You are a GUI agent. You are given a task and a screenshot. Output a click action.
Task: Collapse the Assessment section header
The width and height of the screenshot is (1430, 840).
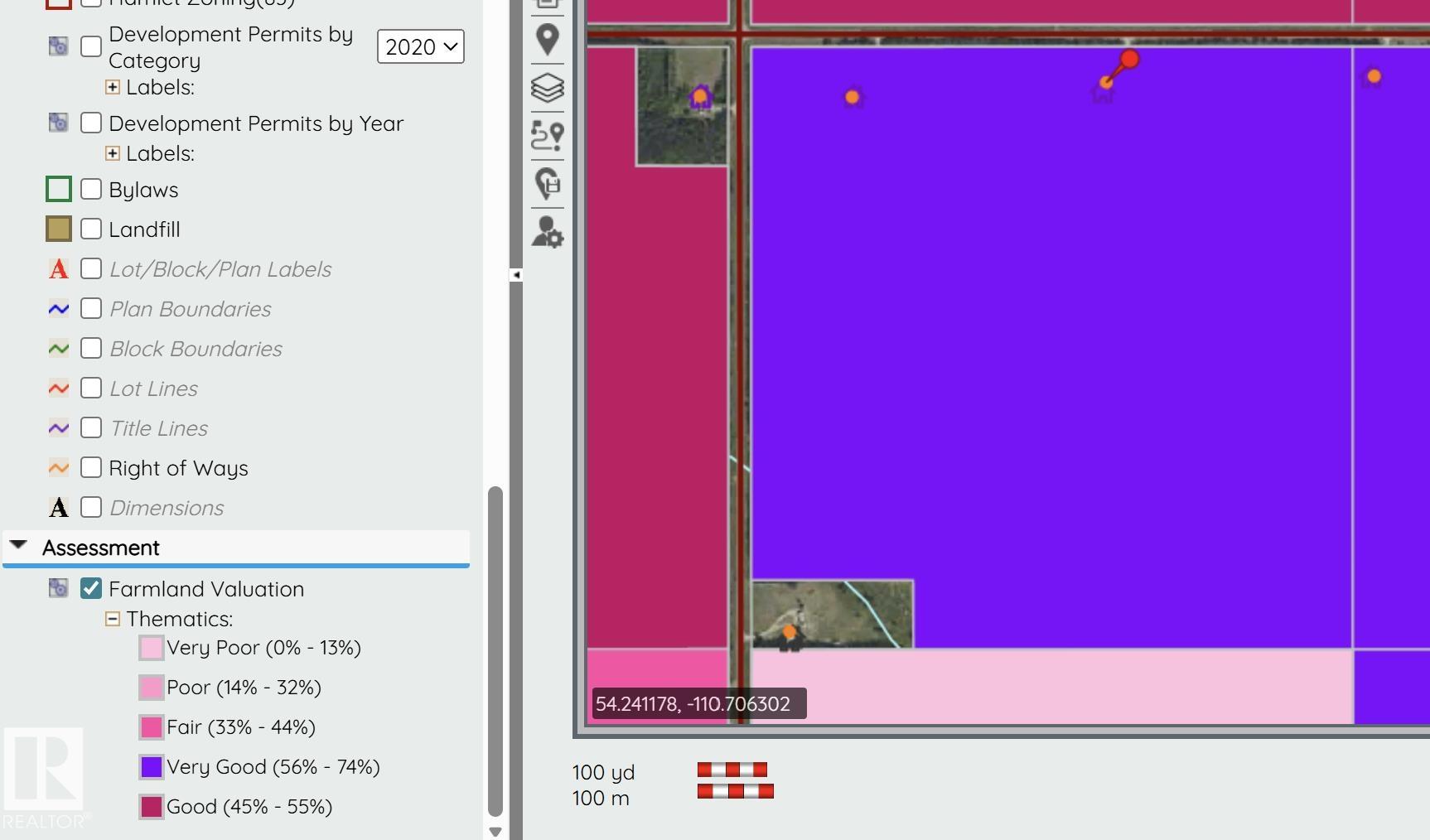(x=19, y=547)
